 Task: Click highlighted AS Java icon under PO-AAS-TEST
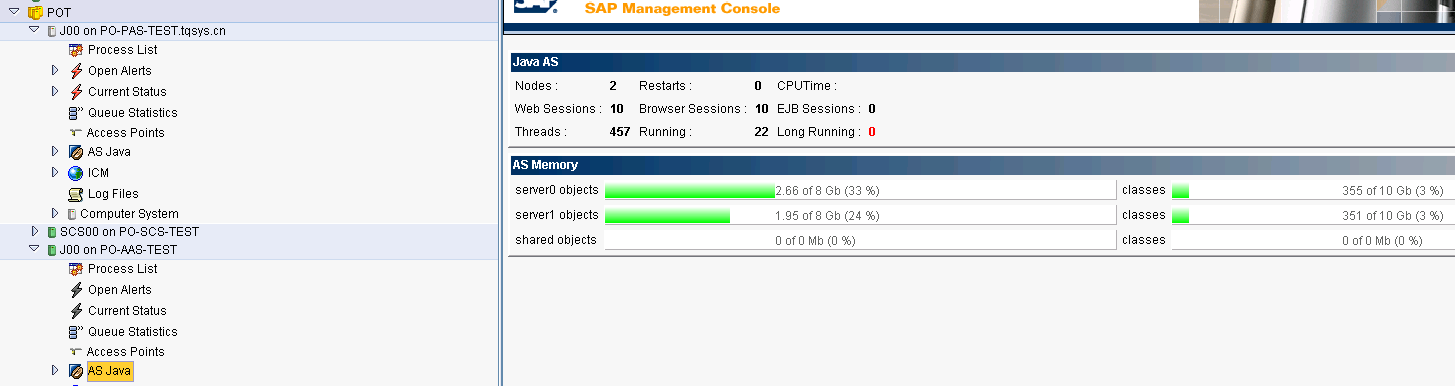(76, 371)
